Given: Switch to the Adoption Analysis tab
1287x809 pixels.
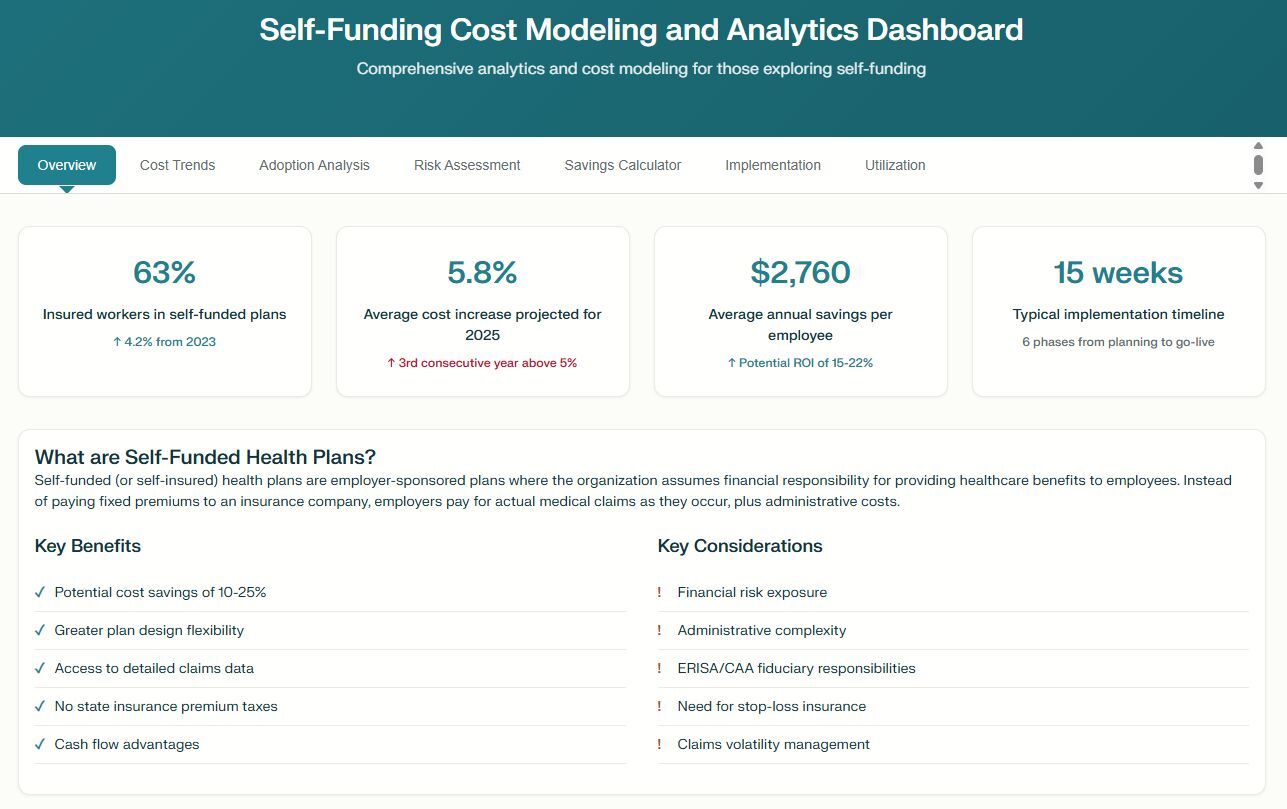Looking at the screenshot, I should (x=314, y=165).
